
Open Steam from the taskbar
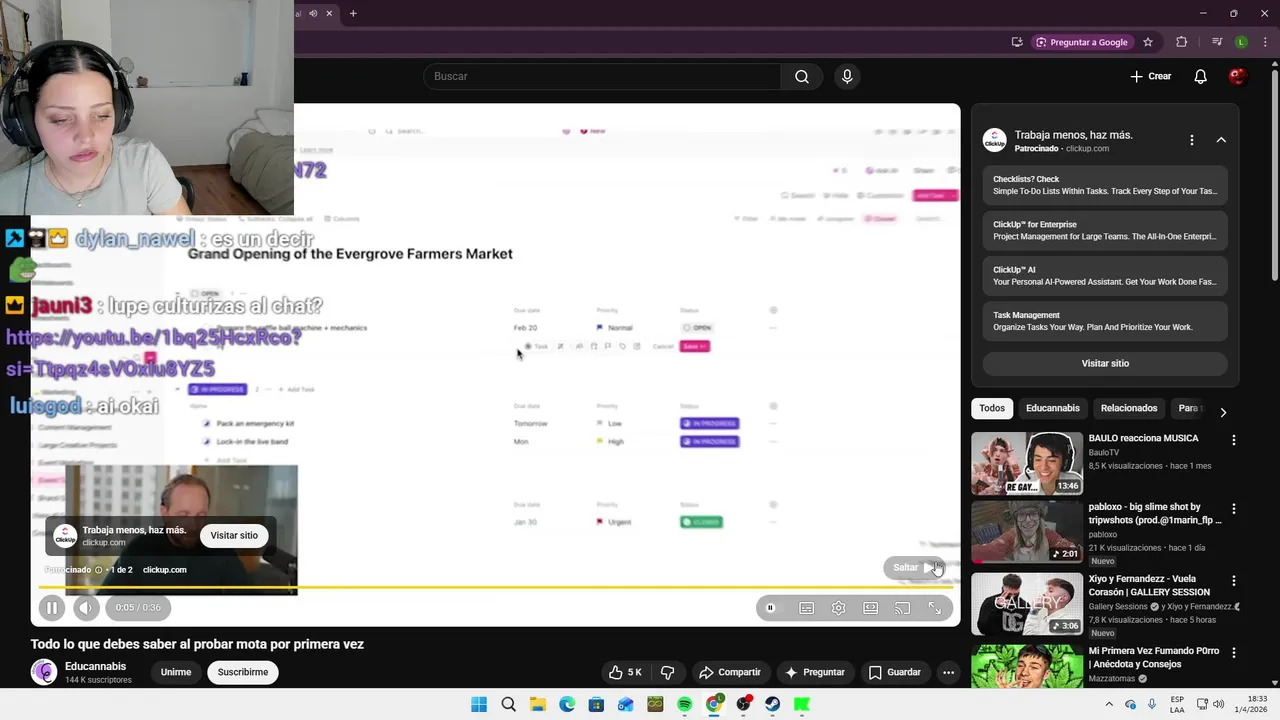(x=773, y=704)
